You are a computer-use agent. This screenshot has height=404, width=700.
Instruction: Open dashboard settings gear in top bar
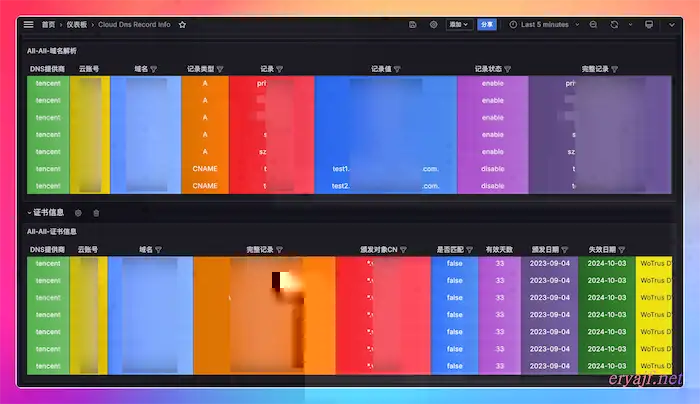pyautogui.click(x=433, y=25)
